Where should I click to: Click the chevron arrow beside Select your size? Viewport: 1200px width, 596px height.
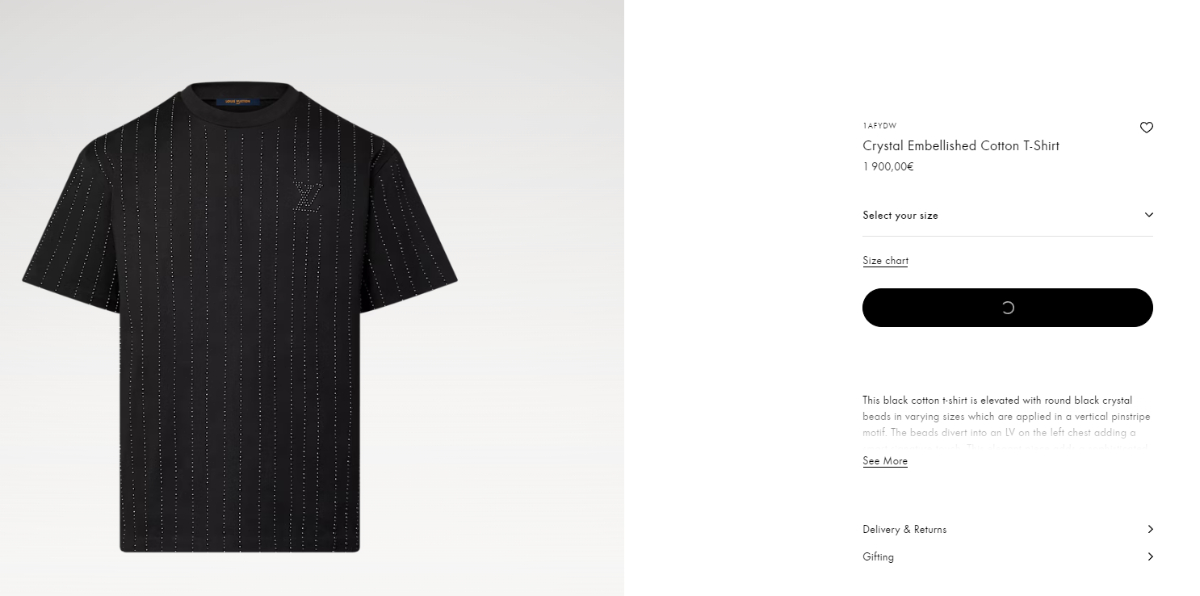(1148, 215)
